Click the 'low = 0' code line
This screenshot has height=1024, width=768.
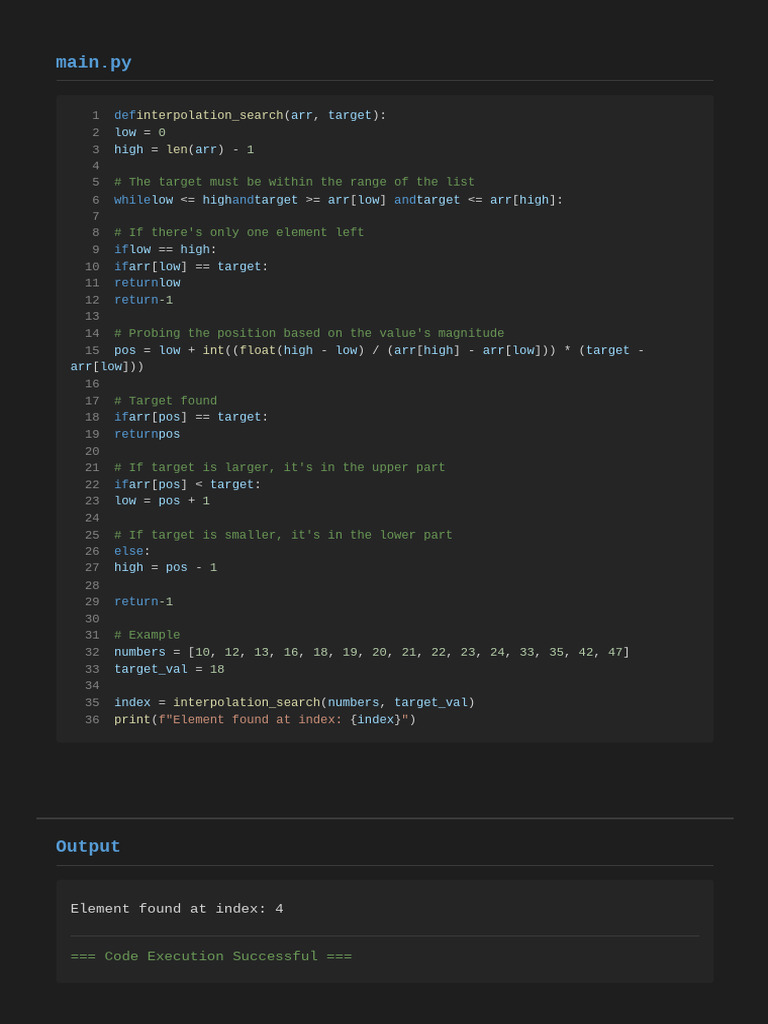coord(140,133)
